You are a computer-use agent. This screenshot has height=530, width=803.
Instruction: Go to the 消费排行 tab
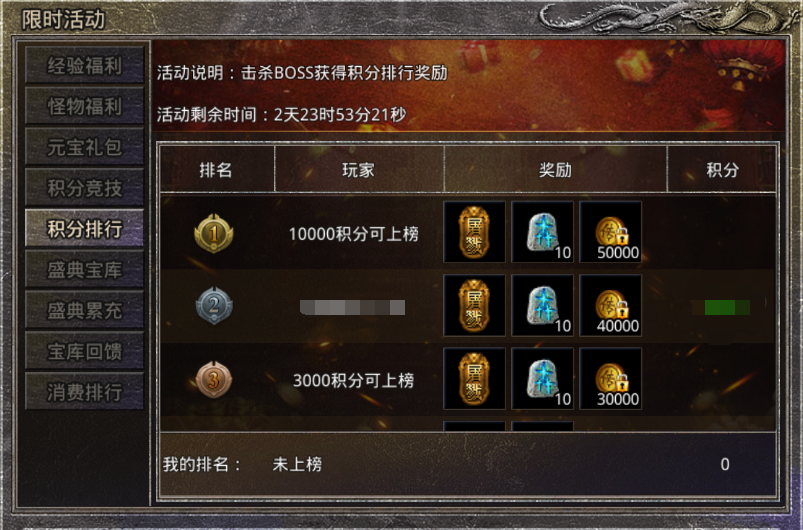tap(84, 392)
